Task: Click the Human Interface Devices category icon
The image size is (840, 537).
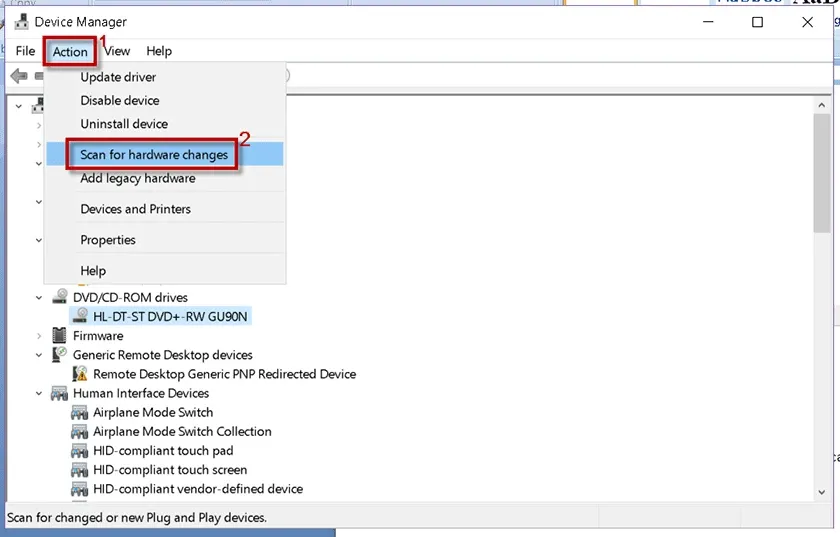Action: 60,393
